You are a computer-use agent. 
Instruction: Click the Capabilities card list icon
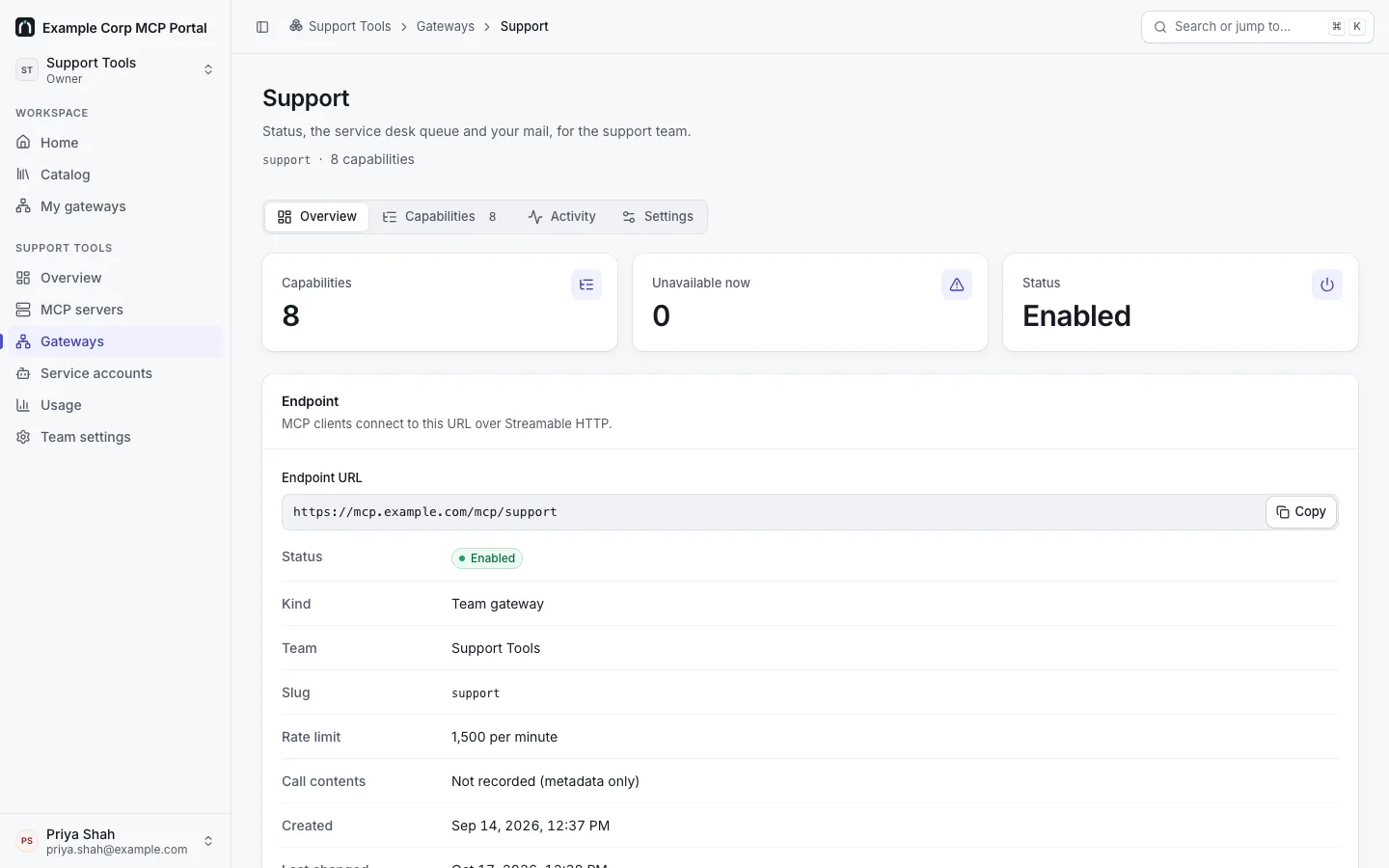(586, 285)
